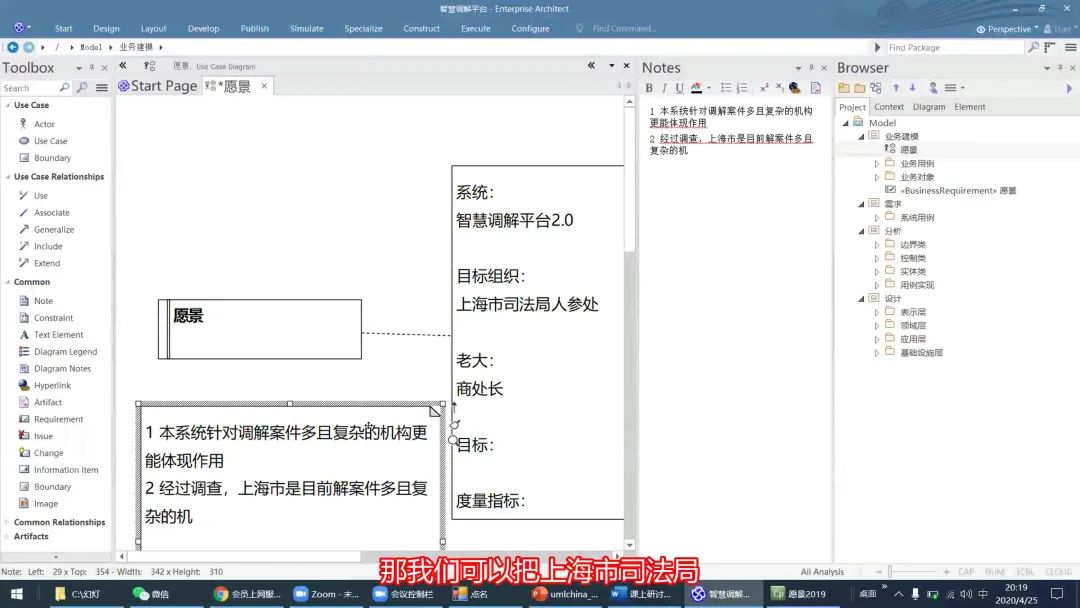Select the 系统用例 tree item
This screenshot has height=608, width=1080.
(x=917, y=218)
